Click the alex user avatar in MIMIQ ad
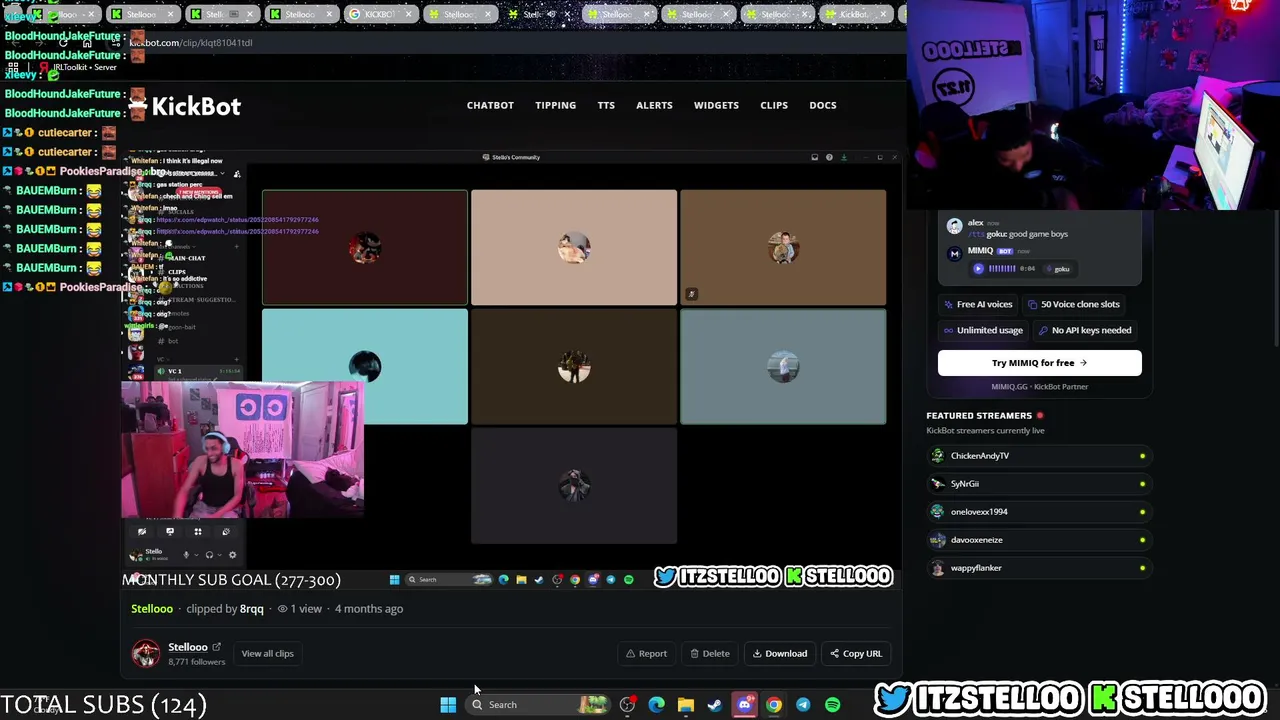The image size is (1280, 720). point(954,227)
